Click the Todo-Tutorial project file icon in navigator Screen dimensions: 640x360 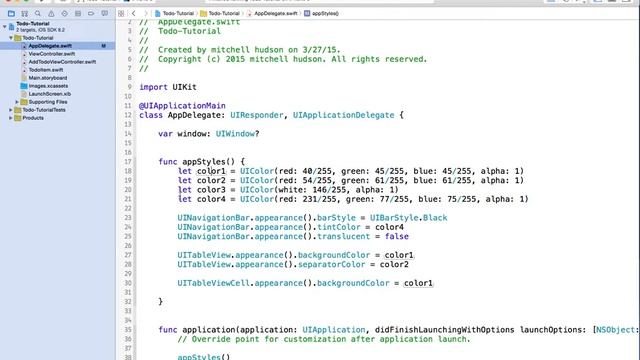tap(11, 27)
